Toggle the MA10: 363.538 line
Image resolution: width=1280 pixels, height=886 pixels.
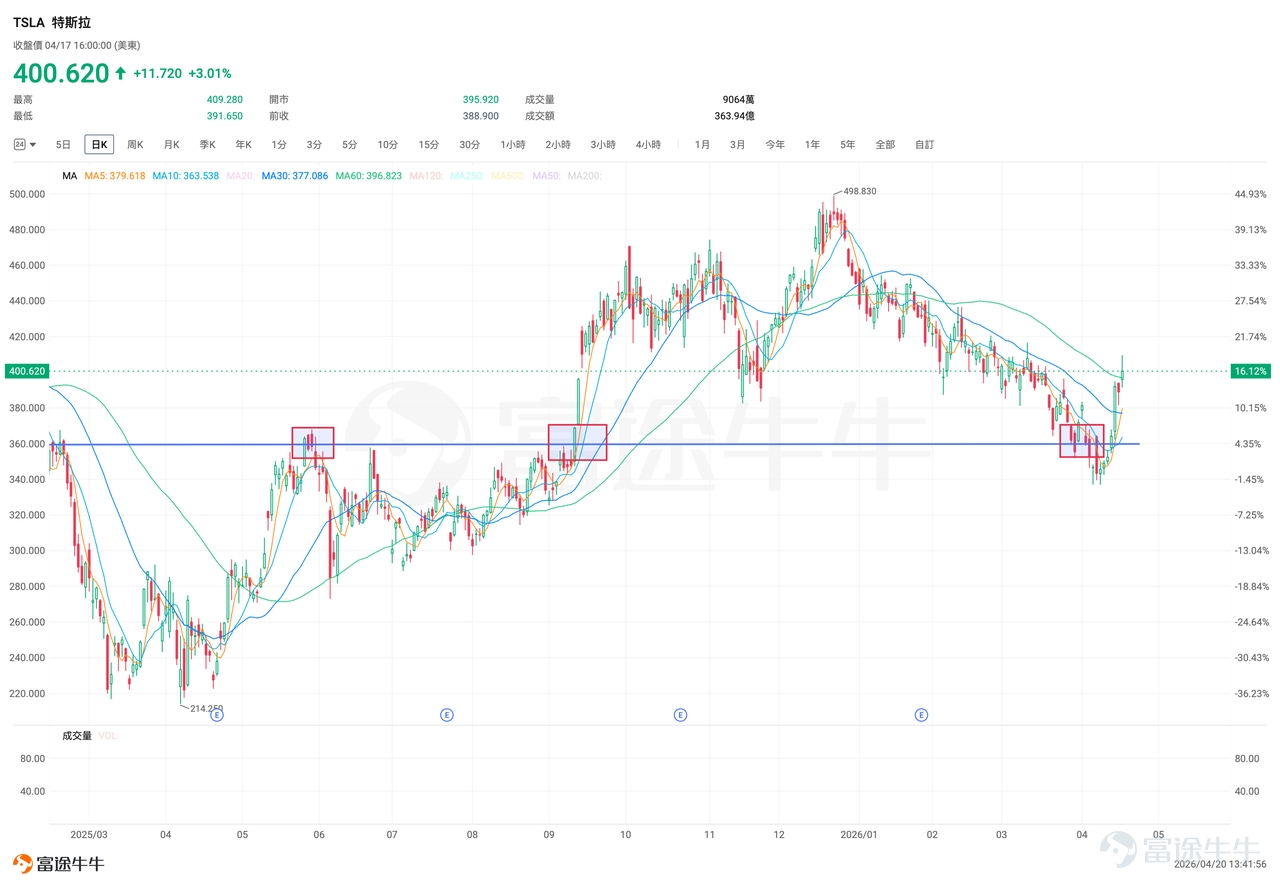(185, 176)
